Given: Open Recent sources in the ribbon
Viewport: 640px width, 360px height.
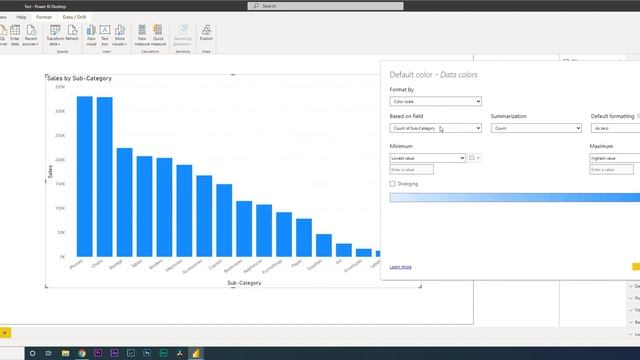Looking at the screenshot, I should pyautogui.click(x=31, y=35).
